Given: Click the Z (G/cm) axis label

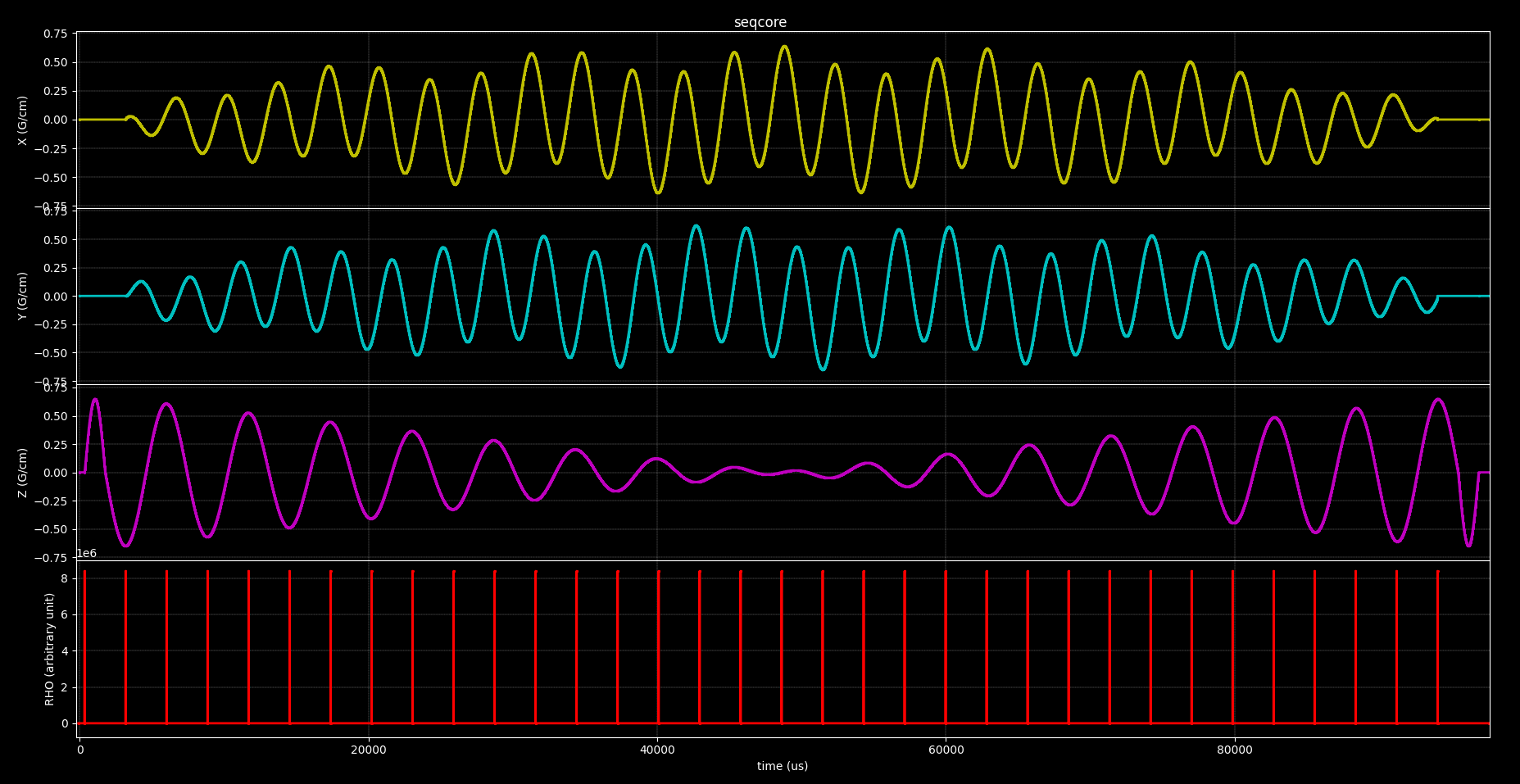Looking at the screenshot, I should pos(23,473).
